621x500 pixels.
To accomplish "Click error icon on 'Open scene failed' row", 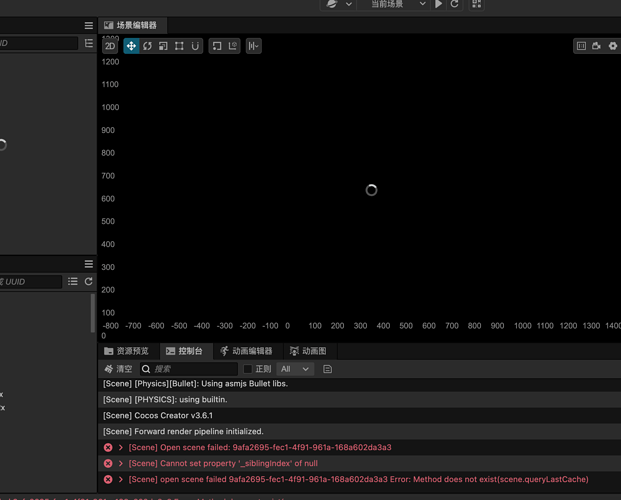I will pos(108,447).
